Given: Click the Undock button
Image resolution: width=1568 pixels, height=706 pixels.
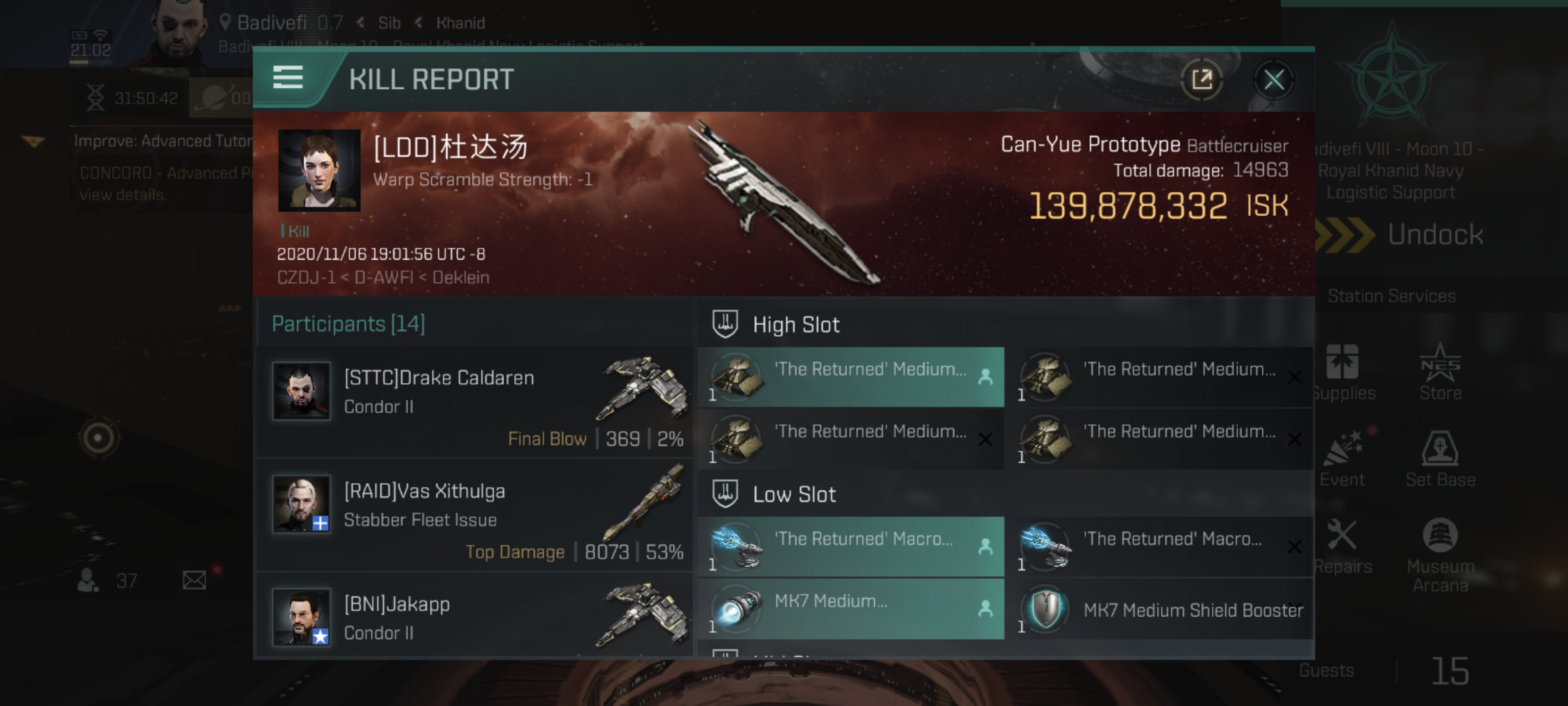Looking at the screenshot, I should (x=1400, y=234).
